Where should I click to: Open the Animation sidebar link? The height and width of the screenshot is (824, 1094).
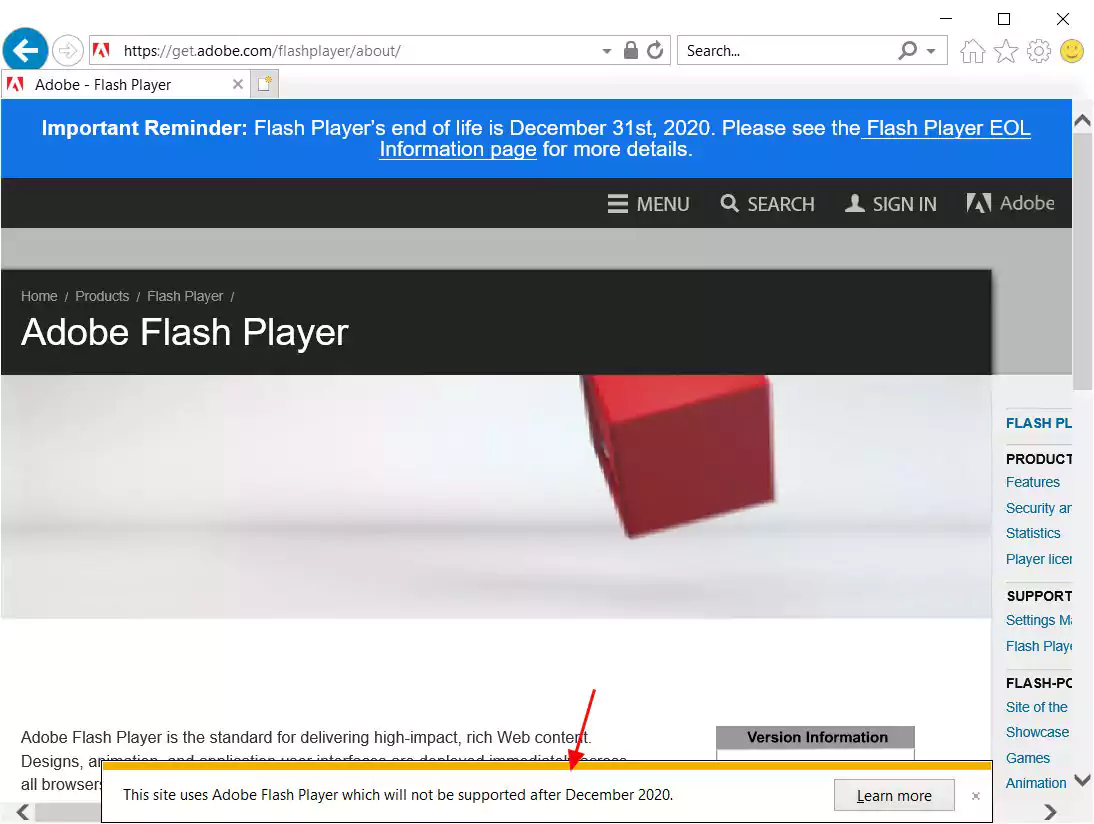(x=1035, y=783)
